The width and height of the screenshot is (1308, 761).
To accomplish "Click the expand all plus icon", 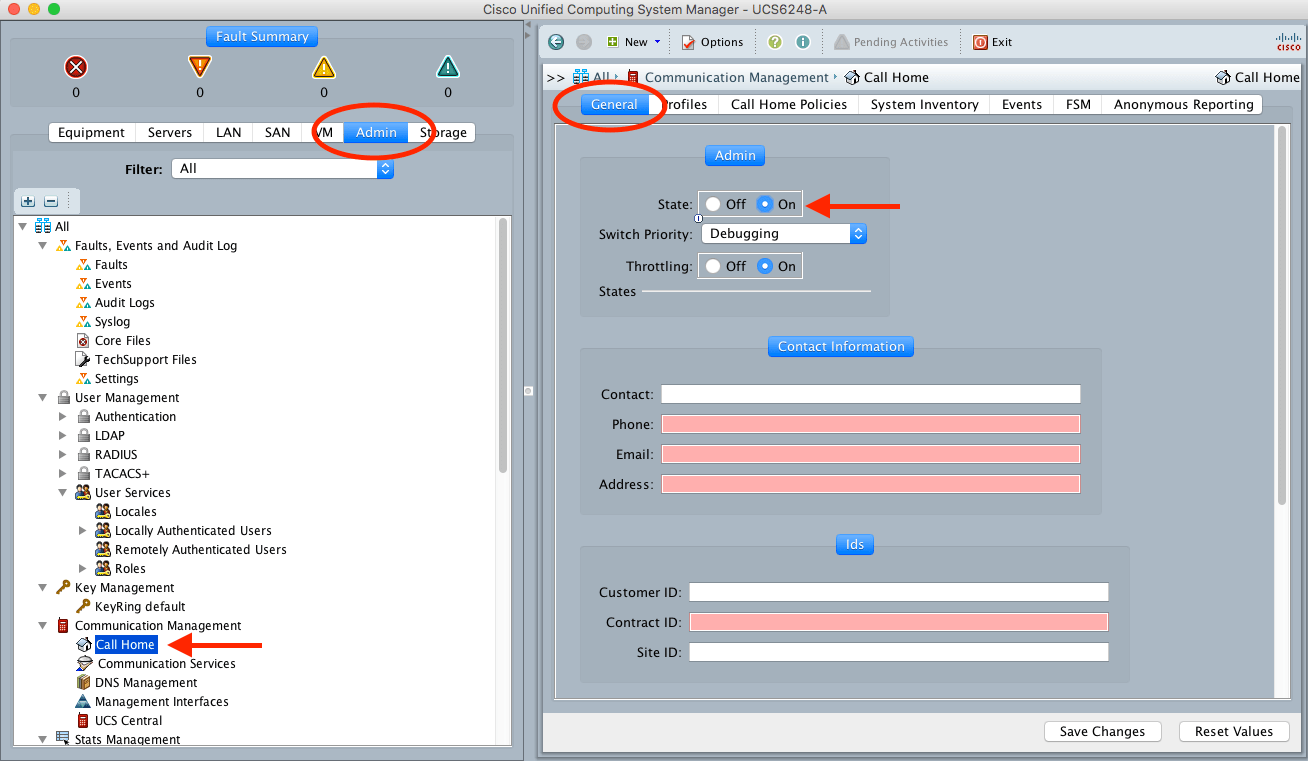I will [x=28, y=201].
